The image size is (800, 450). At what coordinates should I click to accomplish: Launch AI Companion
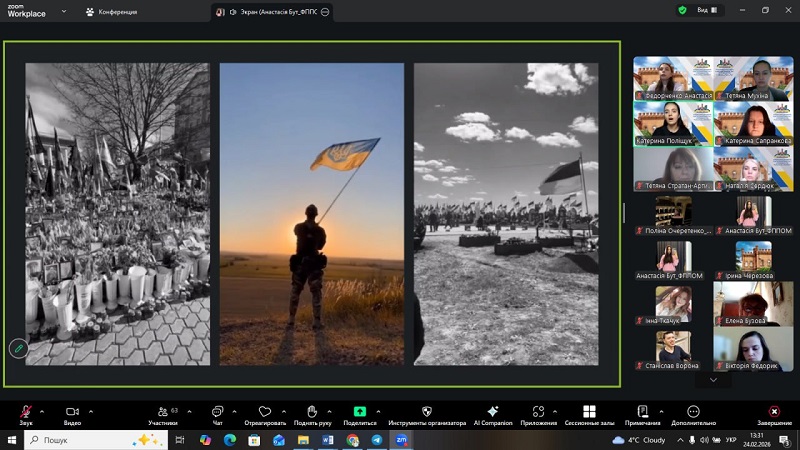click(x=492, y=412)
